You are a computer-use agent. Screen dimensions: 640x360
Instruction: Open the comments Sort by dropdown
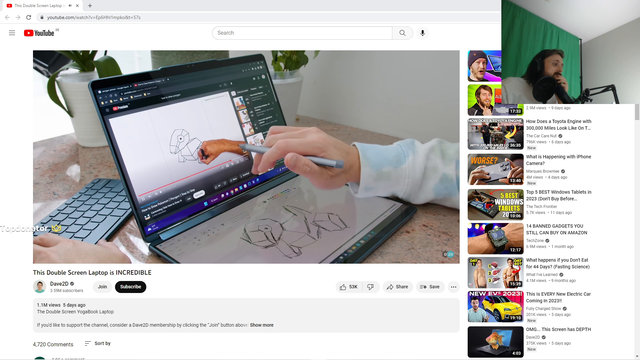98,344
